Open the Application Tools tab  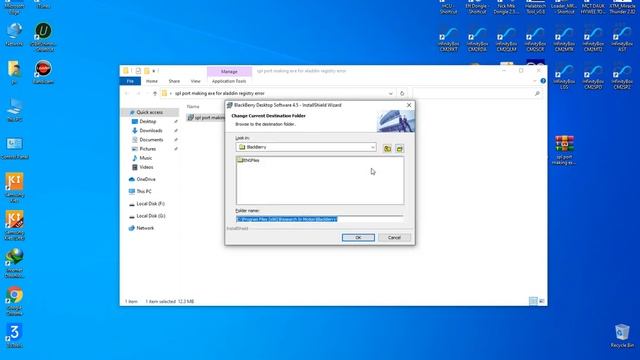229,81
